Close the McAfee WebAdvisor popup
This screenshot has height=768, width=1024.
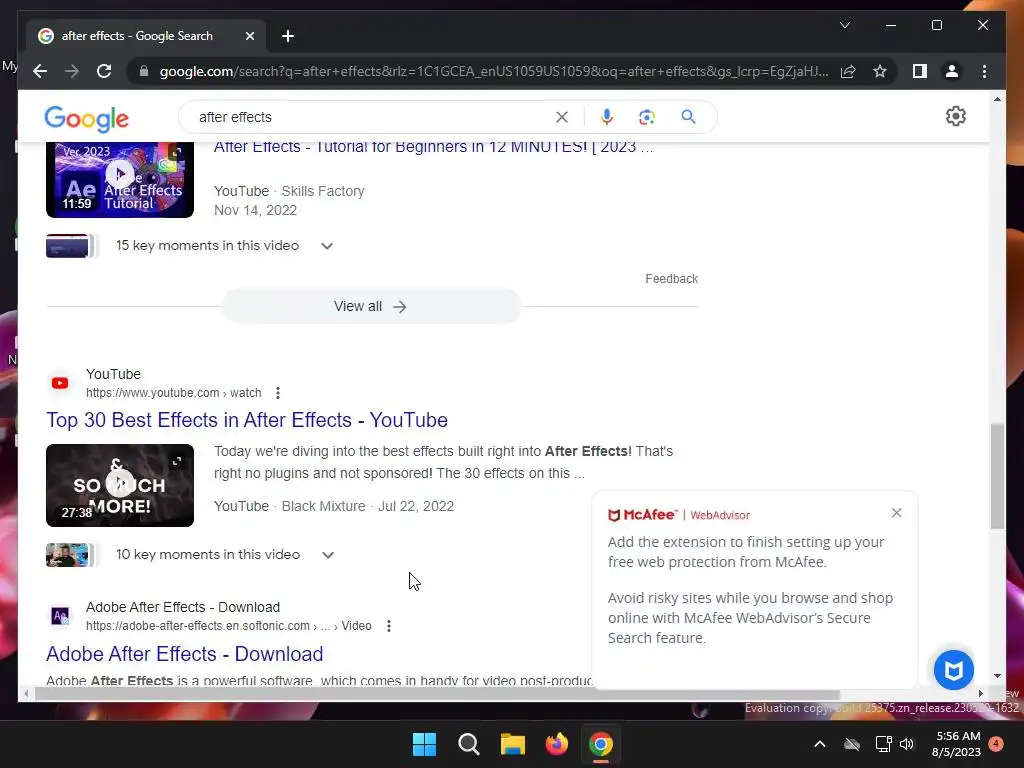tap(896, 513)
